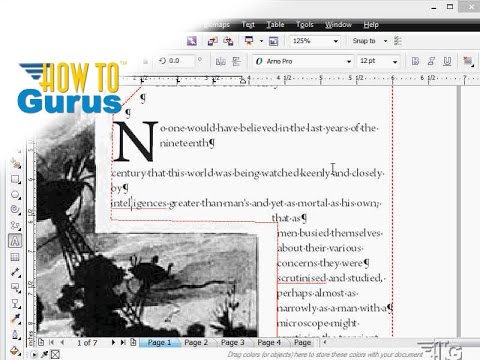Image resolution: width=480 pixels, height=360 pixels.
Task: Go to the next page arrow
Action: (x=113, y=342)
